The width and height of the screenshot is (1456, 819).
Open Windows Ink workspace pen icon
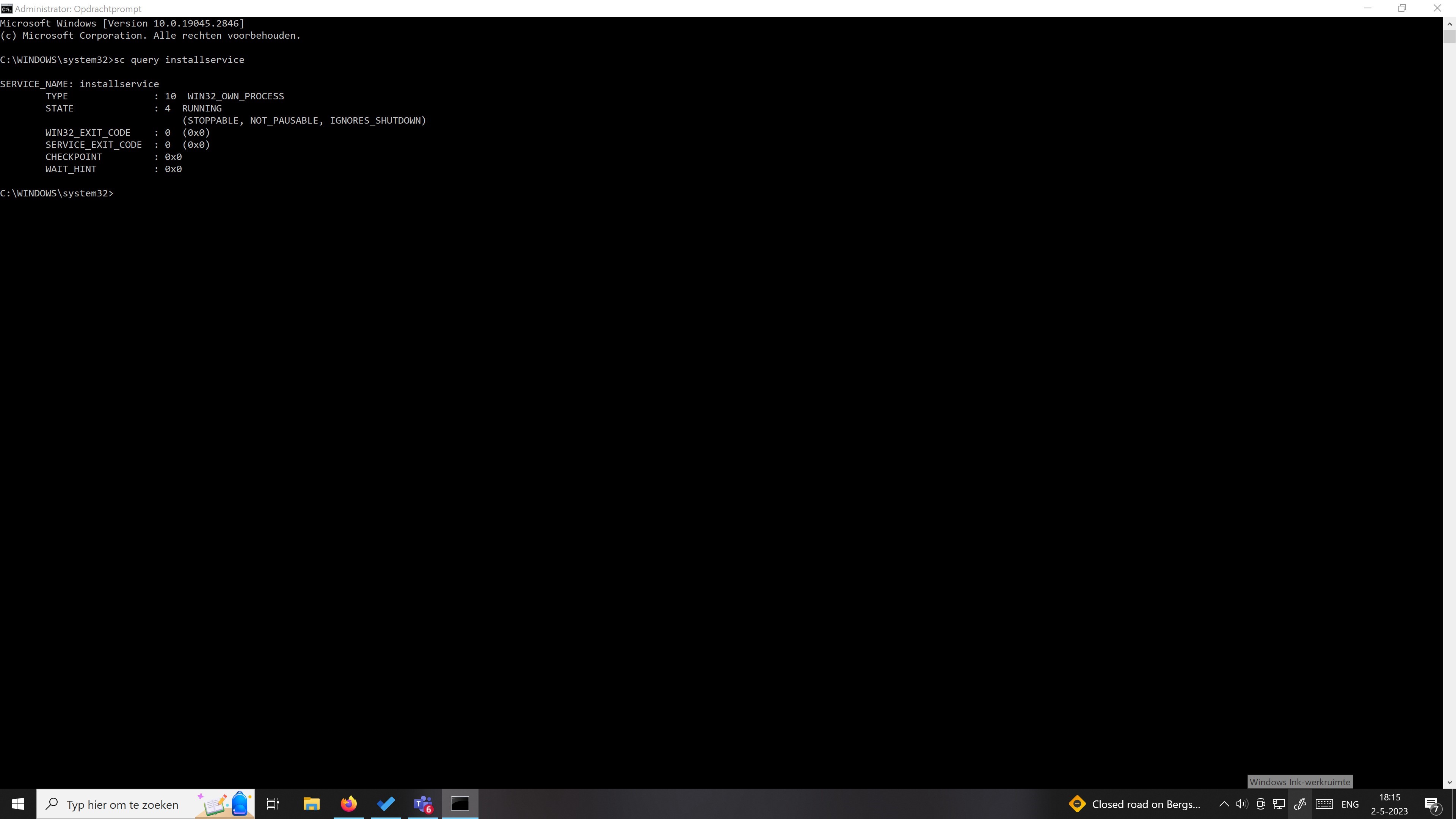pos(1300,804)
